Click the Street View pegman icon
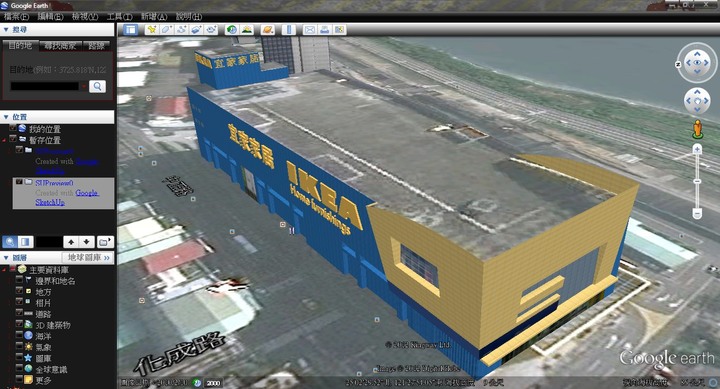 coord(697,129)
